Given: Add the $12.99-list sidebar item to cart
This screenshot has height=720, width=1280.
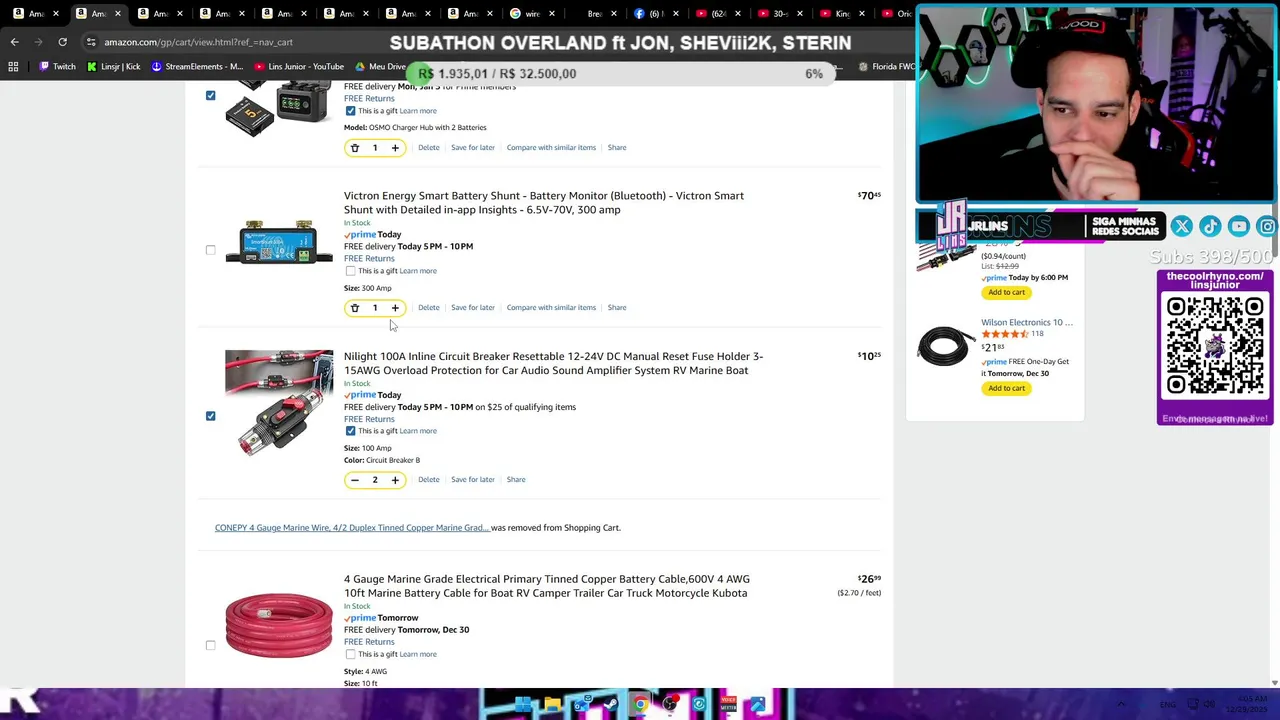Looking at the screenshot, I should [1006, 292].
